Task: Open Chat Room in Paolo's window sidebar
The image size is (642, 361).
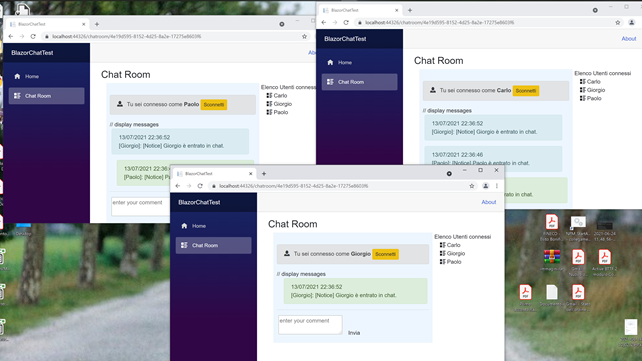Action: click(47, 96)
